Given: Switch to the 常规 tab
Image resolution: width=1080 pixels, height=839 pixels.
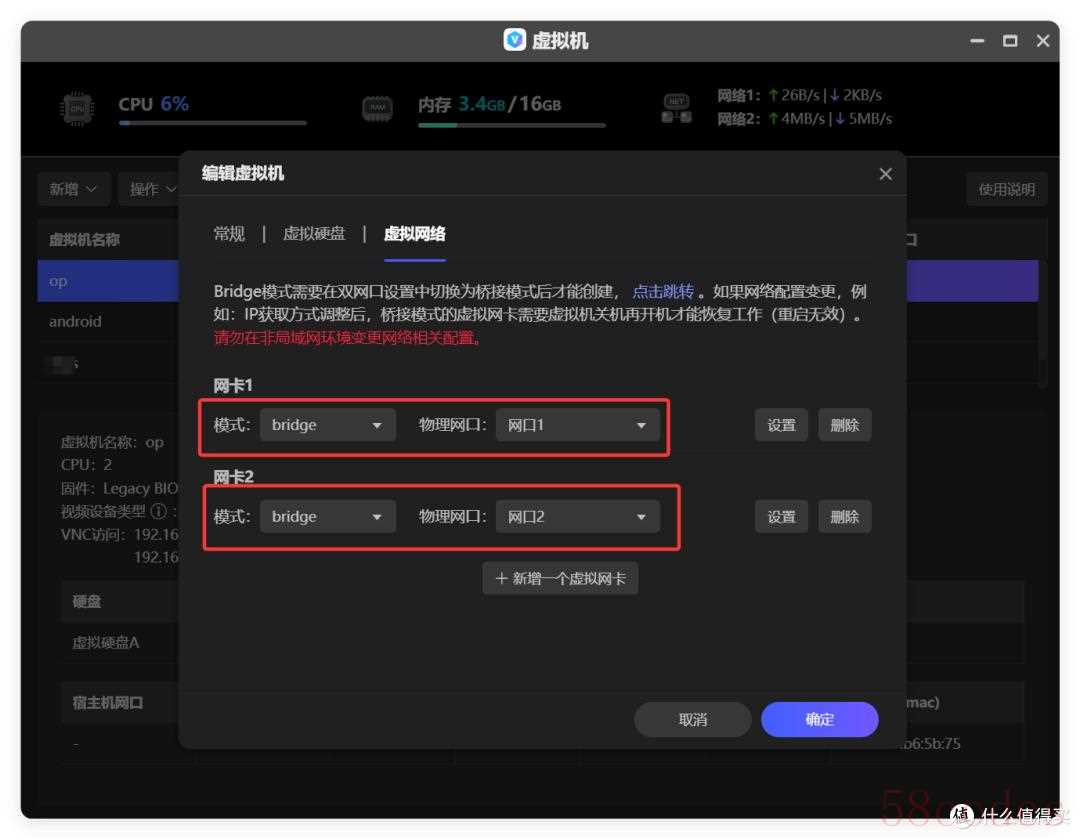Looking at the screenshot, I should (229, 234).
